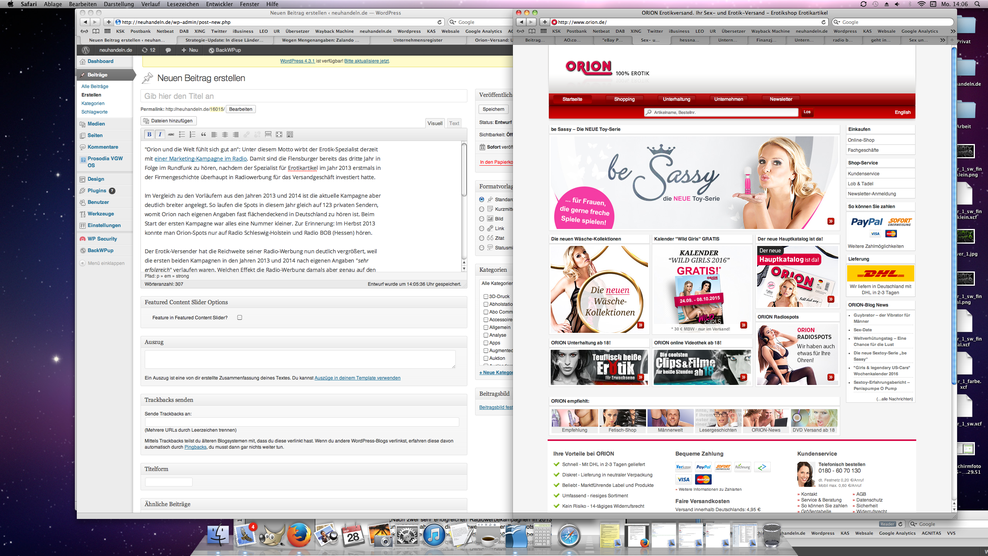The image size is (988, 556).
Task: Click Bearbeiten next to the permalink
Action: tap(241, 109)
